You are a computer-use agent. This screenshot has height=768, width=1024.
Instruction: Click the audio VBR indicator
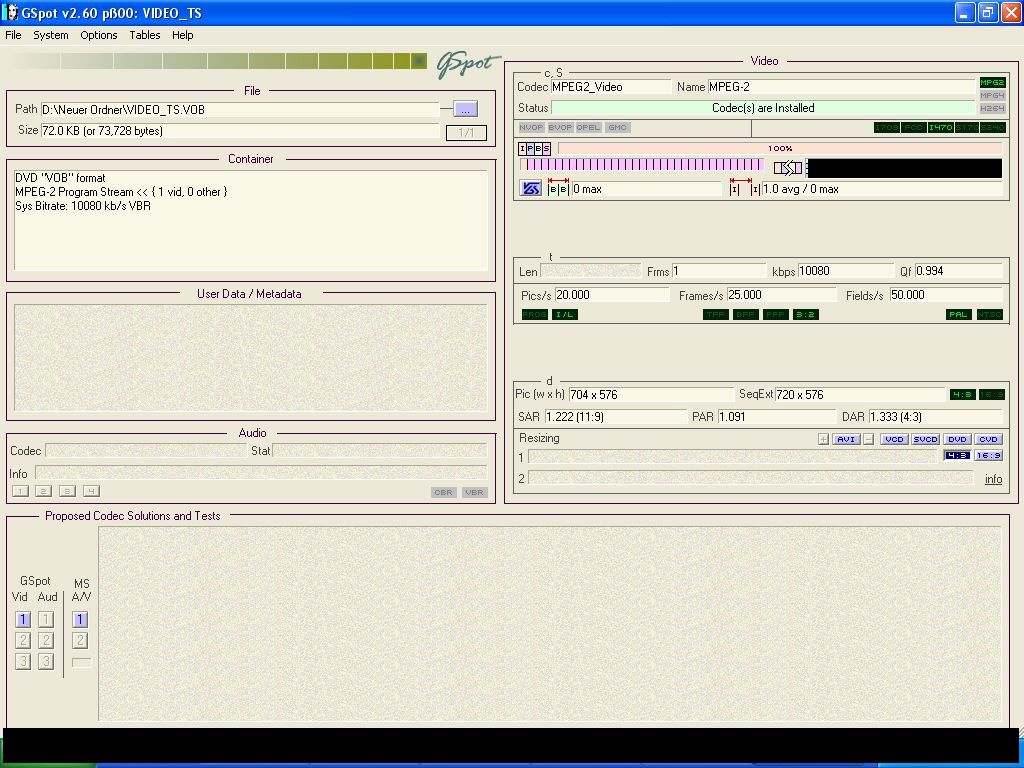(475, 492)
